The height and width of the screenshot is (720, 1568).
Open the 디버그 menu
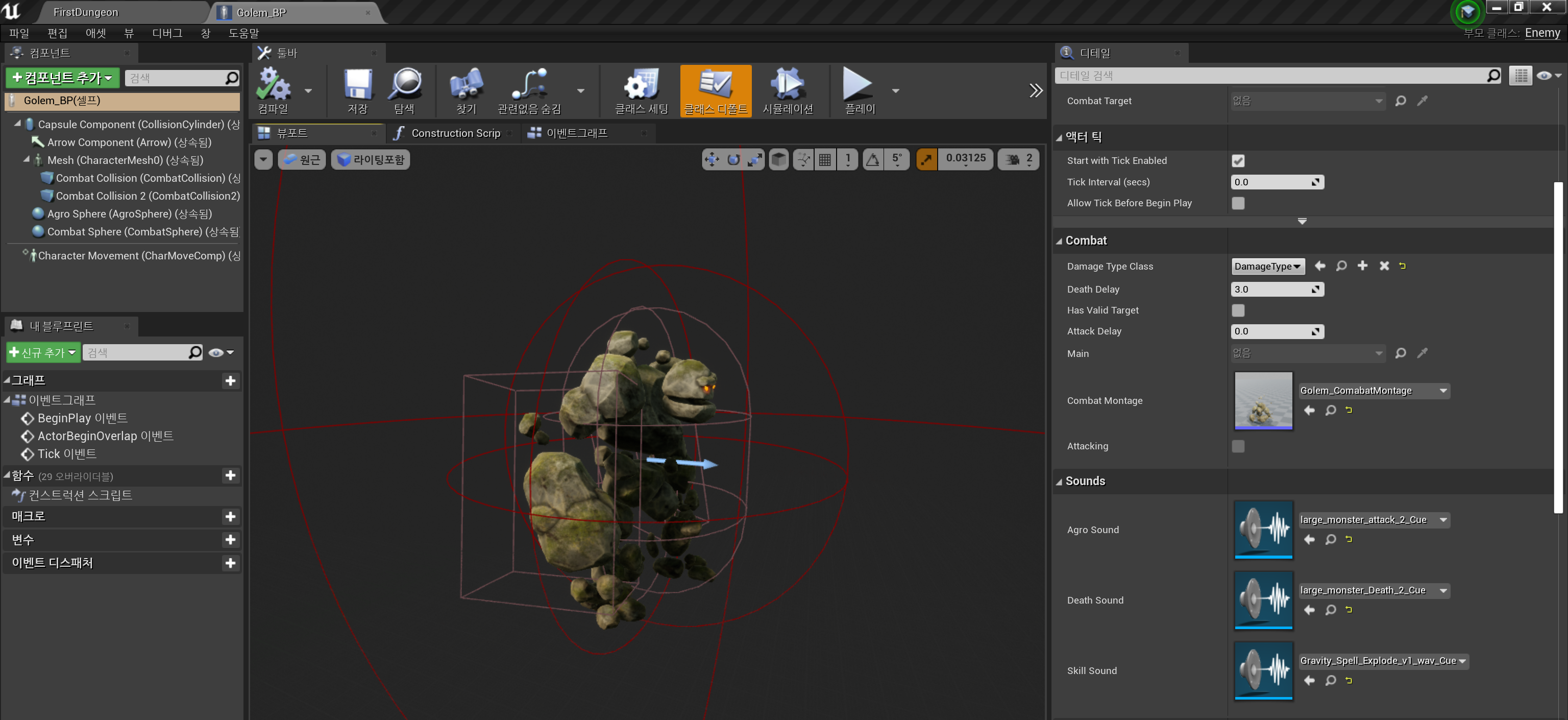coord(167,33)
